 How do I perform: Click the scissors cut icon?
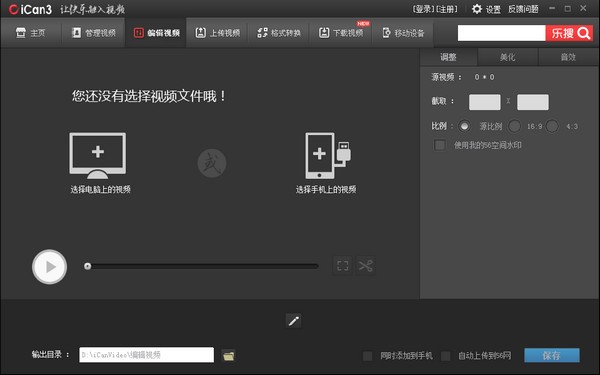coord(366,266)
